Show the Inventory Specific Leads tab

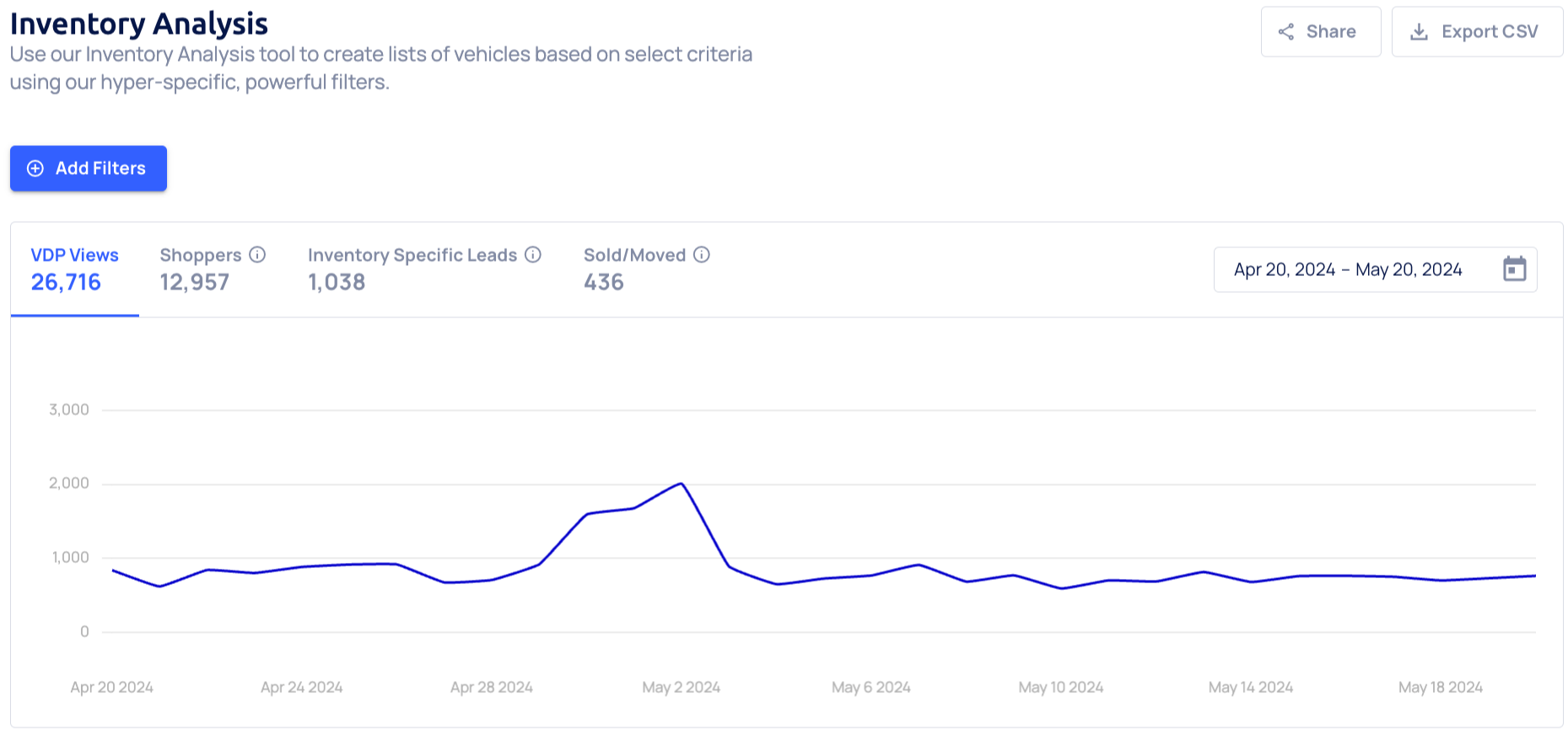tap(412, 268)
